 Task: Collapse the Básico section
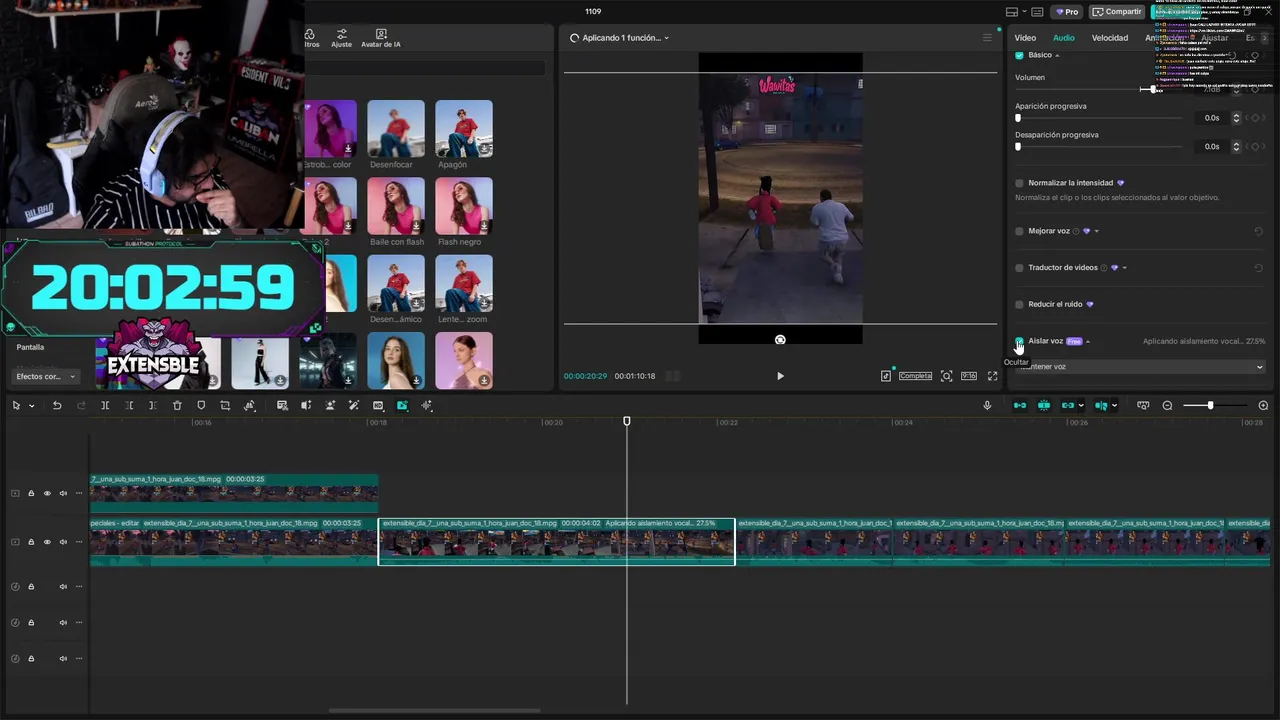pos(1057,55)
